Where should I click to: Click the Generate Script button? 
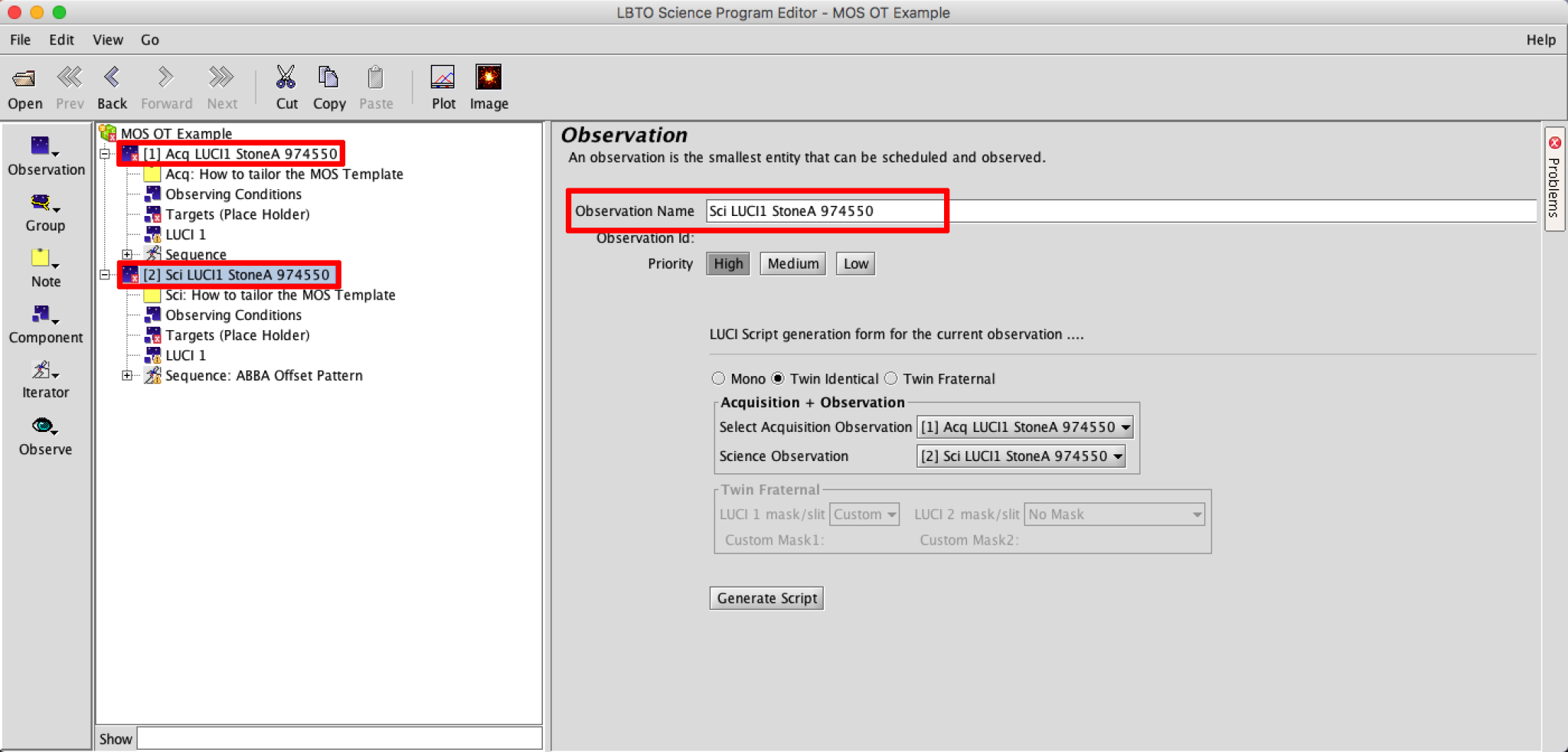(x=766, y=598)
